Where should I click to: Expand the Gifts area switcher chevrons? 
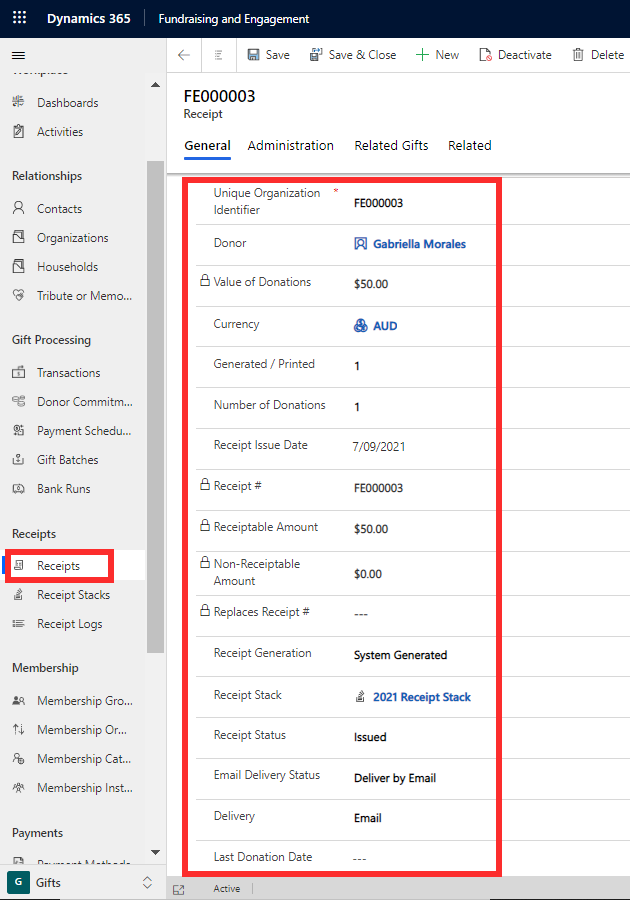(x=147, y=882)
